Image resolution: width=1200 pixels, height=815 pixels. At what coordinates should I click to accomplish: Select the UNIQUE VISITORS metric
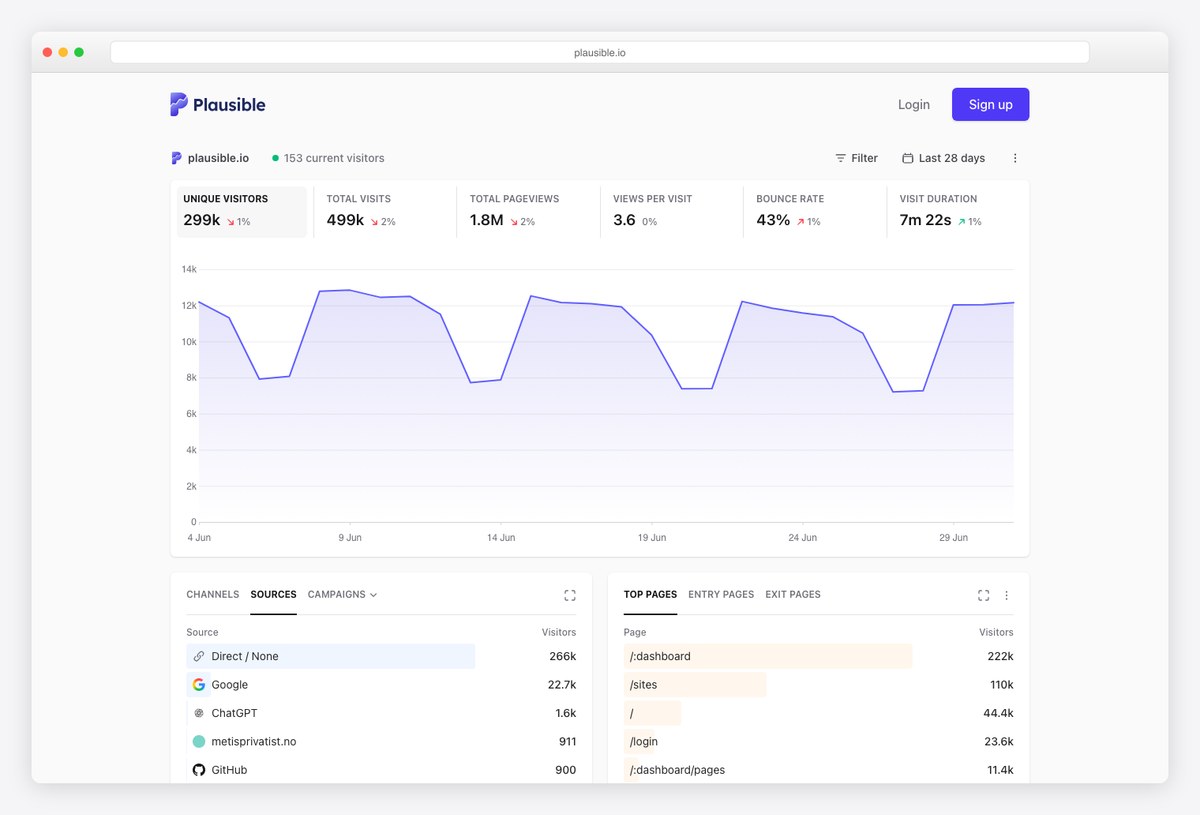point(242,211)
